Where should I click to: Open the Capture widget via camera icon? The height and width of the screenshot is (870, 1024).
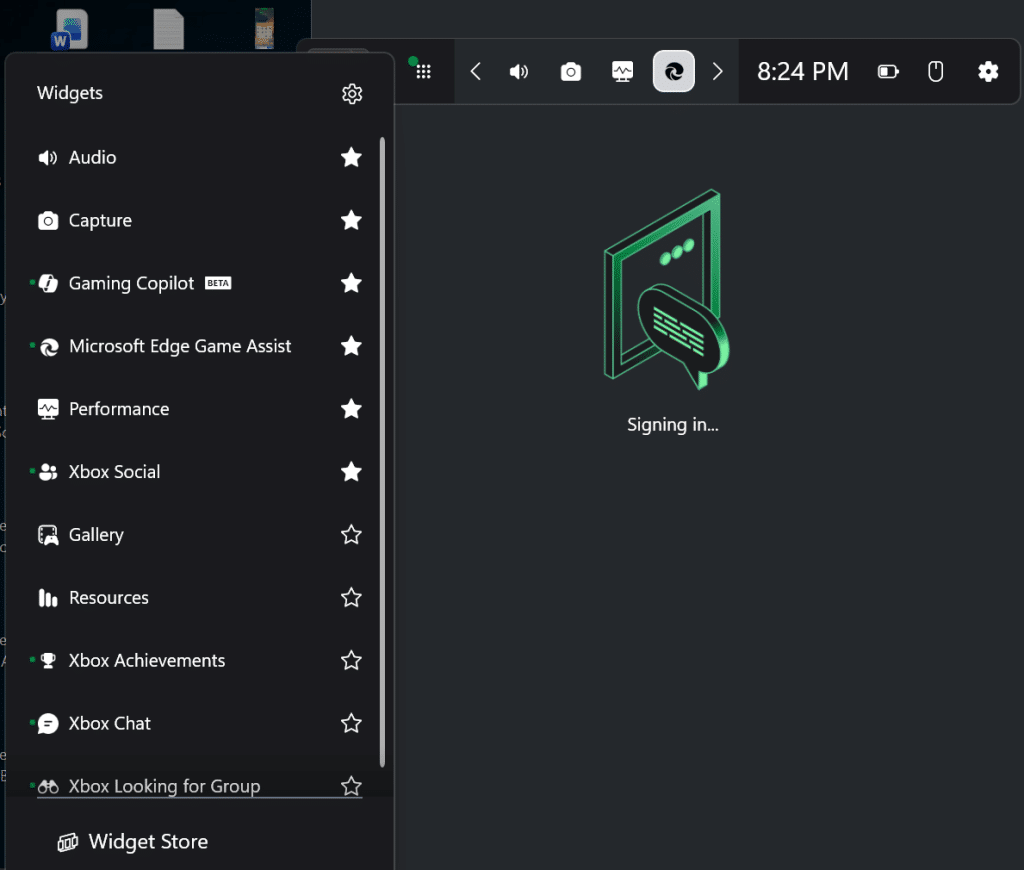tap(571, 71)
